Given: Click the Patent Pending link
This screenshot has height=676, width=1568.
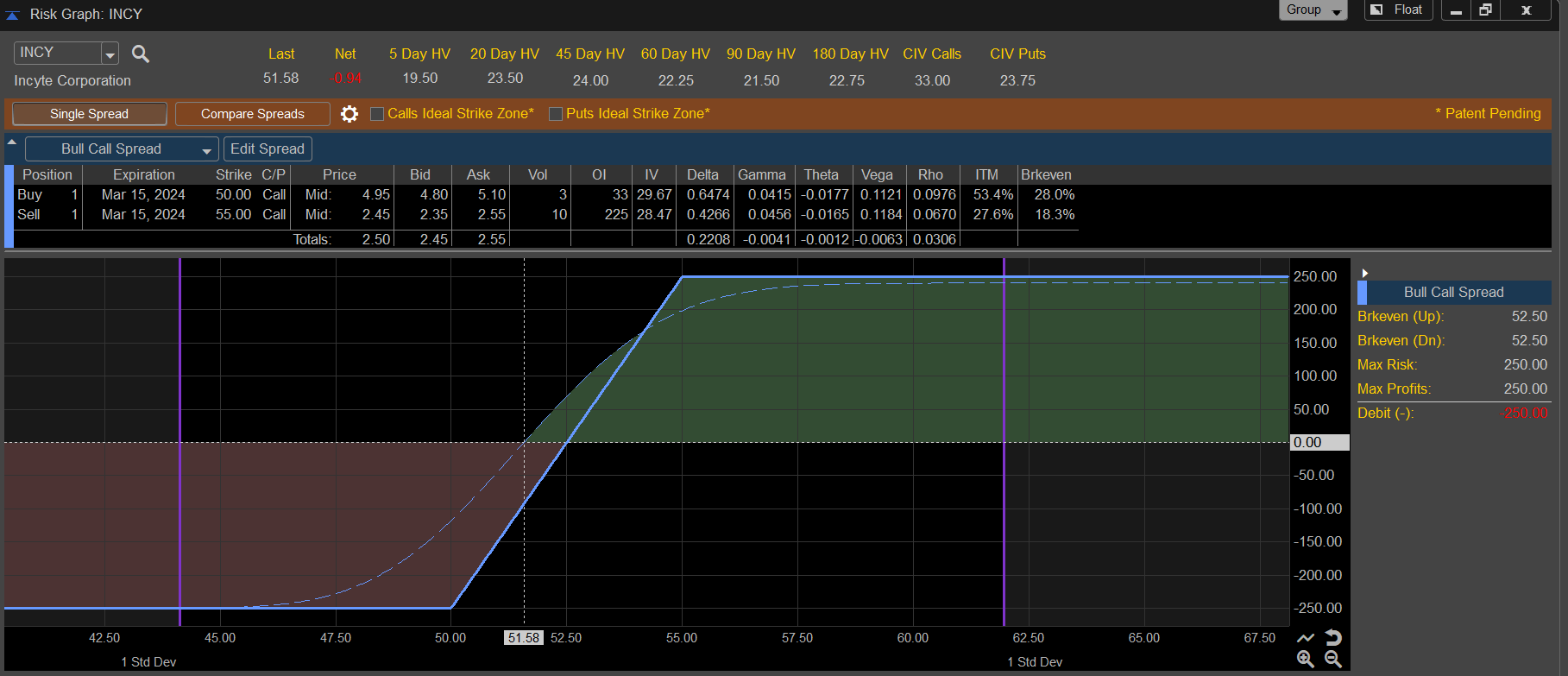Looking at the screenshot, I should (1488, 113).
